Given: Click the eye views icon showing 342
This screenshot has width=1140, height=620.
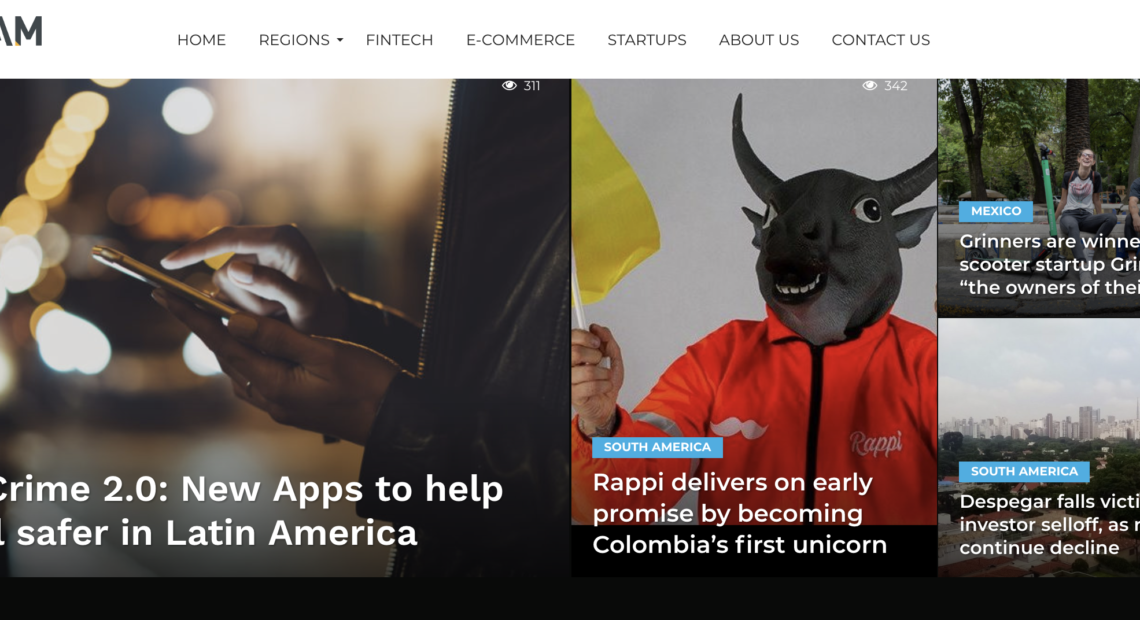Looking at the screenshot, I should [x=870, y=86].
